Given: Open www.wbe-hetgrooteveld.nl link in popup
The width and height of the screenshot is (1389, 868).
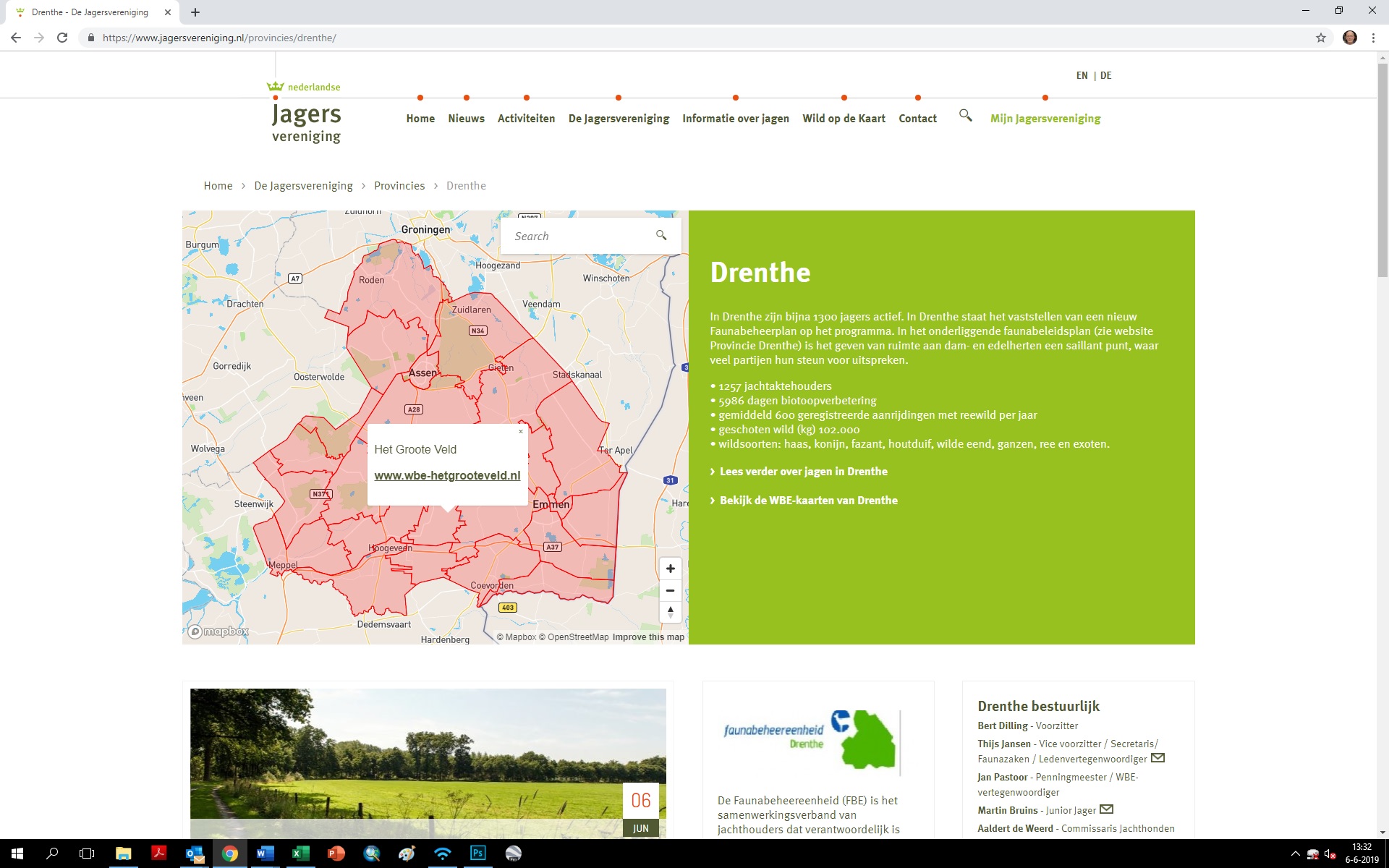Looking at the screenshot, I should point(447,475).
